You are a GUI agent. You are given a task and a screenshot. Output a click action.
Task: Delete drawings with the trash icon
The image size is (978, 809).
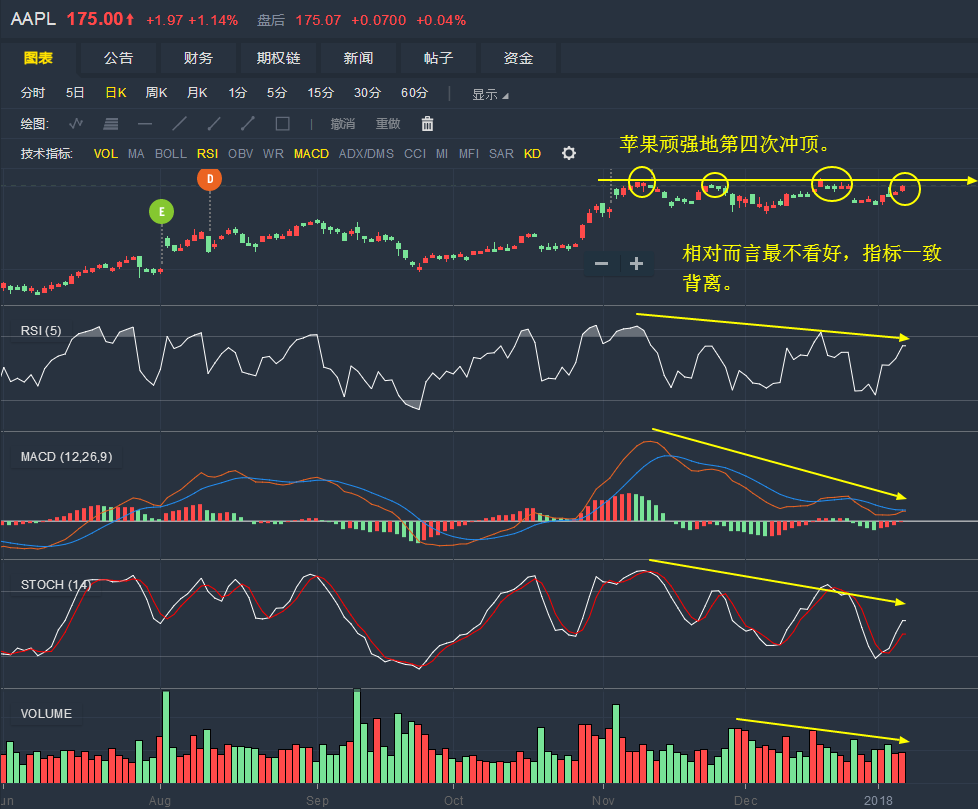[427, 124]
